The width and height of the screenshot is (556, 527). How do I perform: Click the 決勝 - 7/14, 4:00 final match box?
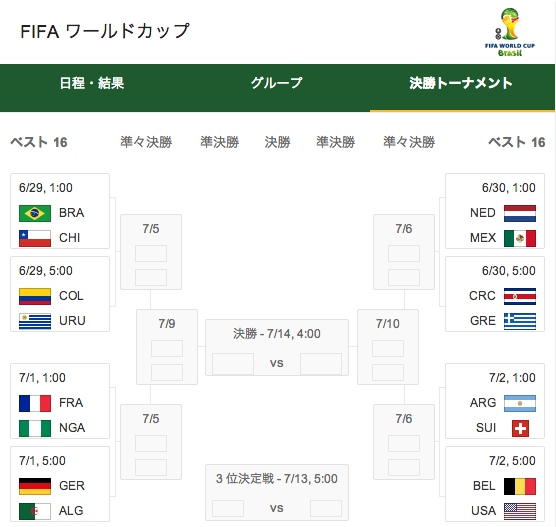(x=277, y=348)
